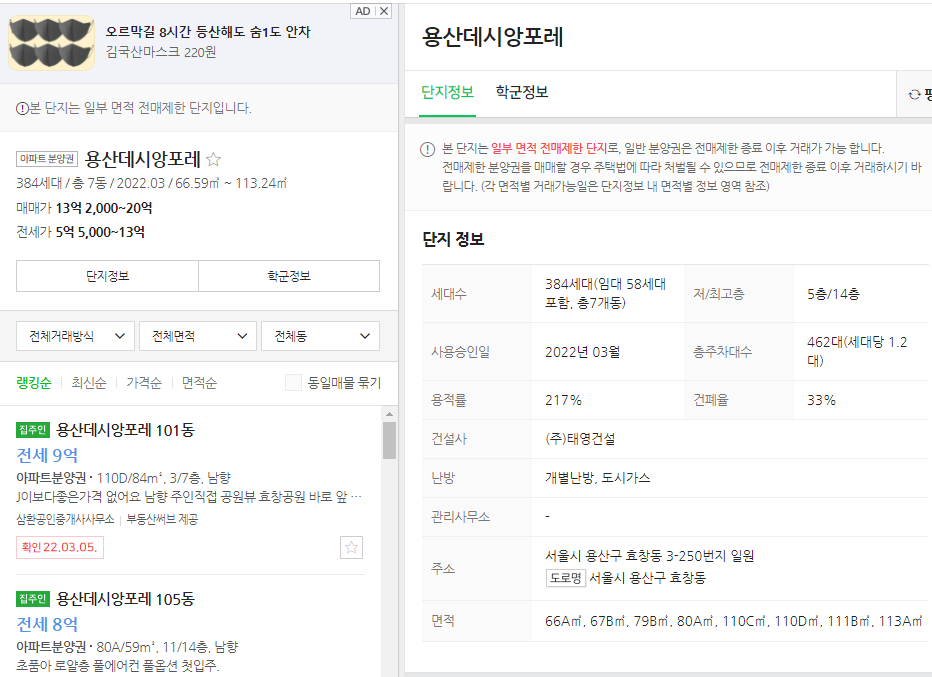Click the 전세 9억 price
Screen dimensions: 932x677
[x=47, y=455]
